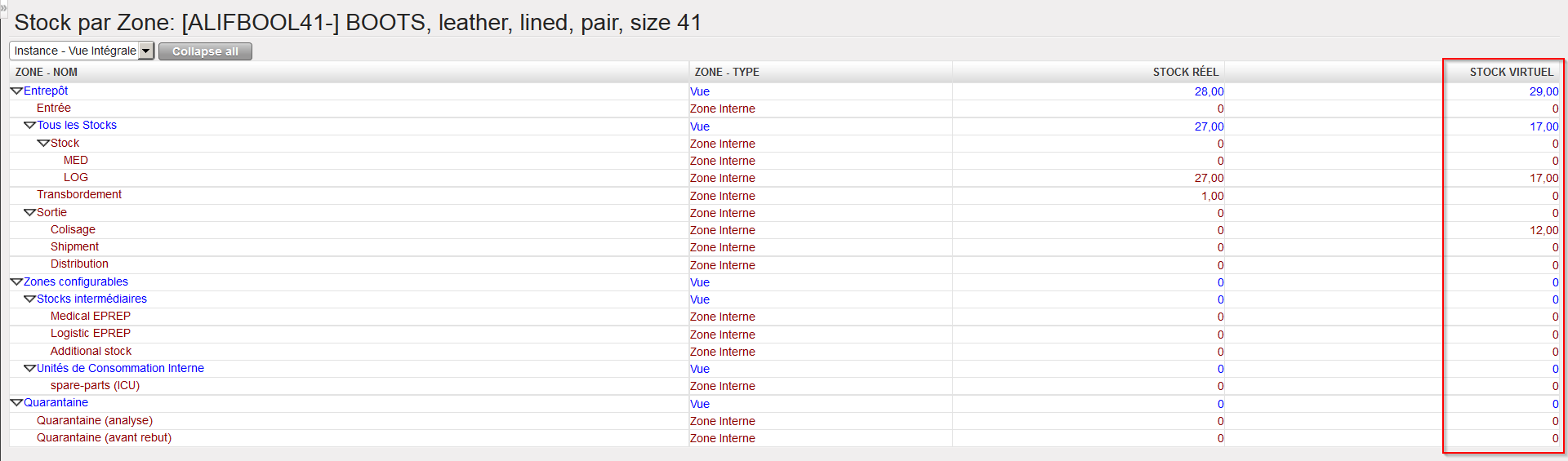Click the Entrepôt view link
Viewport: 1568px width, 461px height.
click(46, 91)
